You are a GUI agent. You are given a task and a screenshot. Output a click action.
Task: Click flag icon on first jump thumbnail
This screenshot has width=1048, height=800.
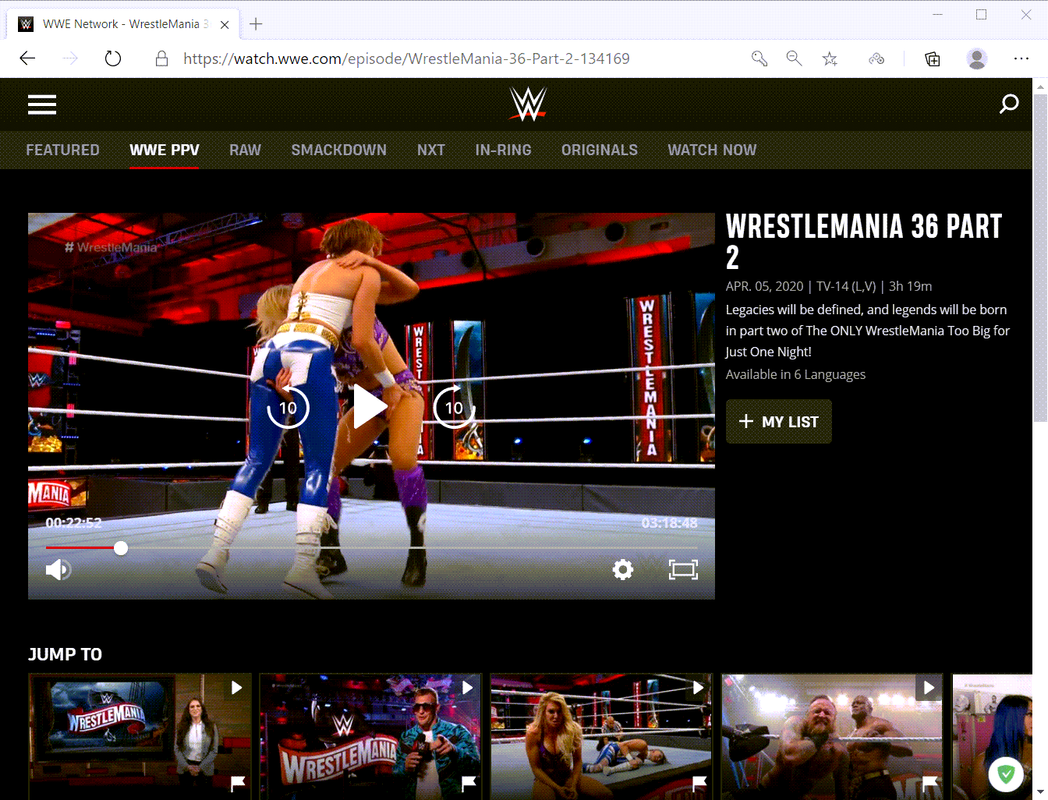pos(238,783)
